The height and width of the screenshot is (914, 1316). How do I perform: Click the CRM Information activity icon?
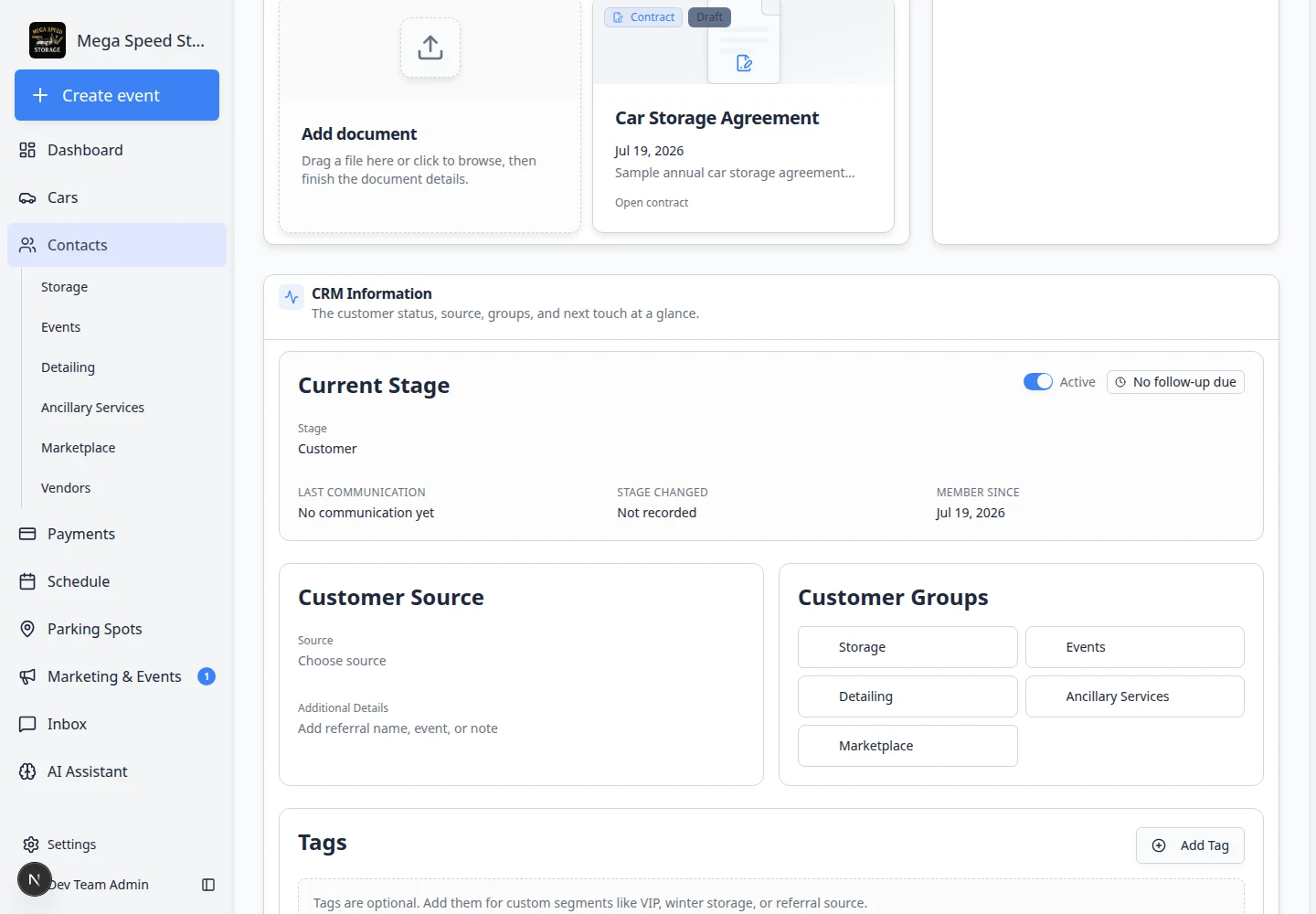292,297
